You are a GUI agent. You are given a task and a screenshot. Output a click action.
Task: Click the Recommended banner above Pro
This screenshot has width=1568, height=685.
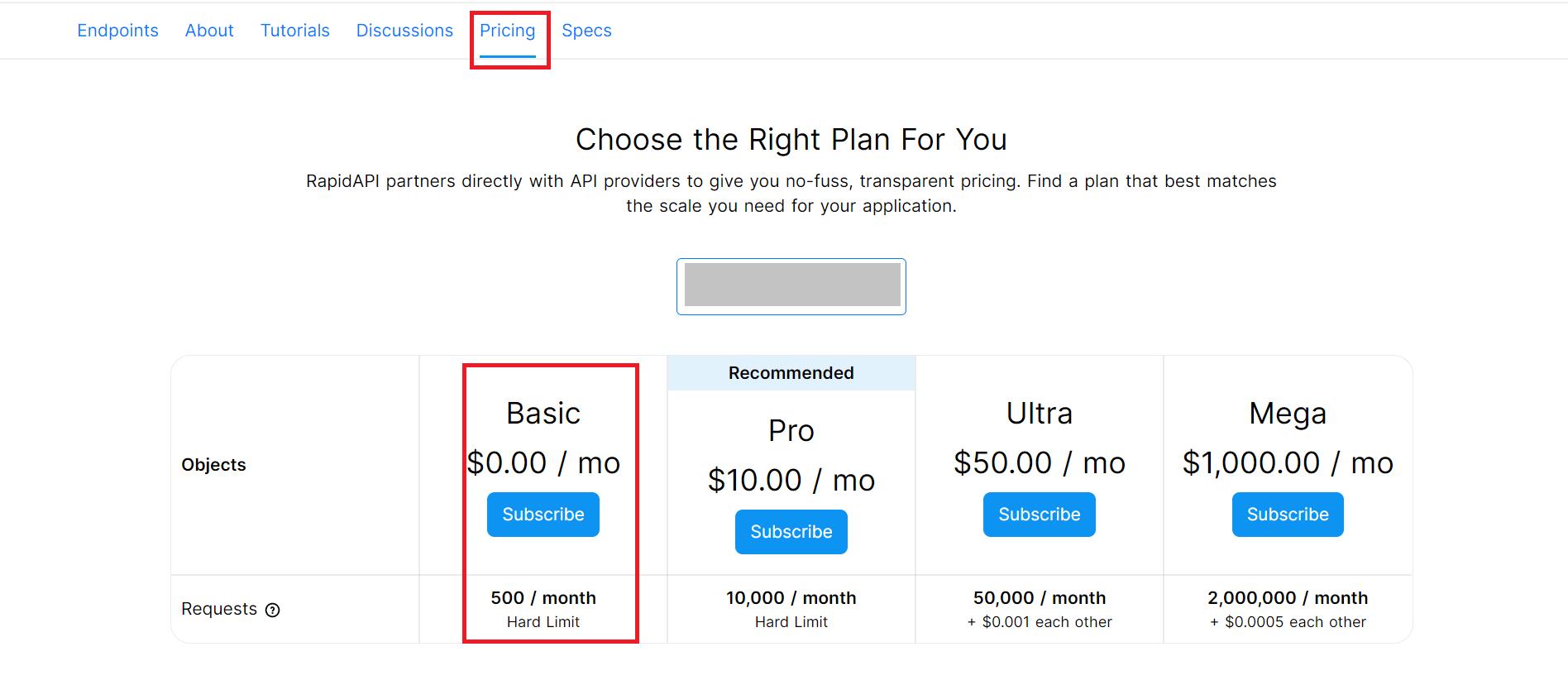click(791, 373)
